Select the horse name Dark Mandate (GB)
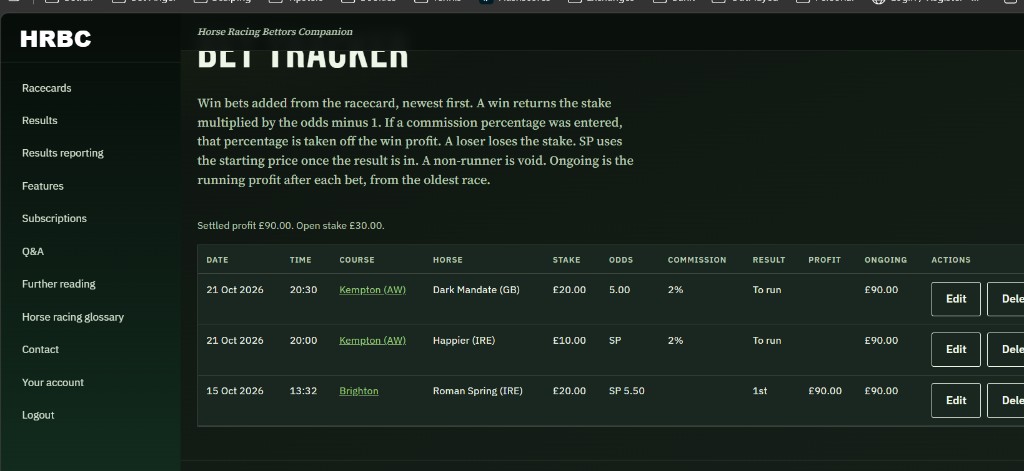The width and height of the screenshot is (1024, 471). tap(476, 289)
